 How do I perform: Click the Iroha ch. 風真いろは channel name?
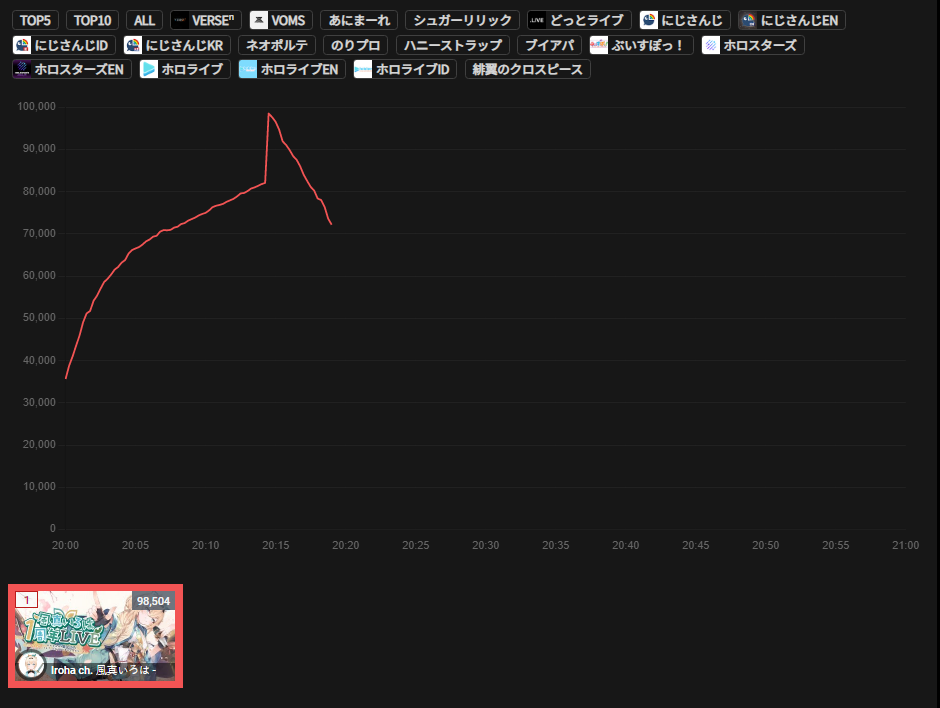103,670
